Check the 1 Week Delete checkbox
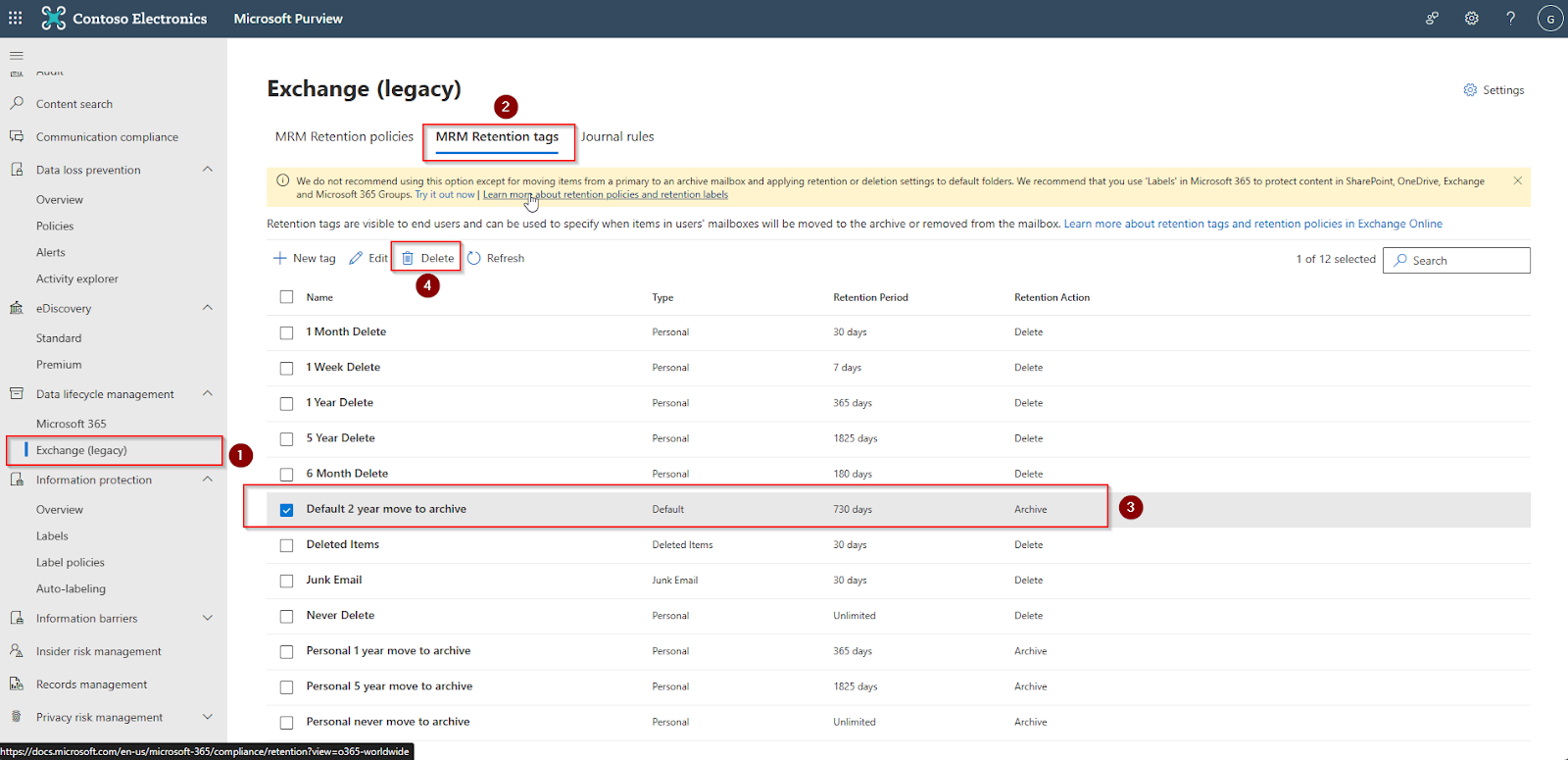This screenshot has width=1568, height=760. tap(286, 368)
